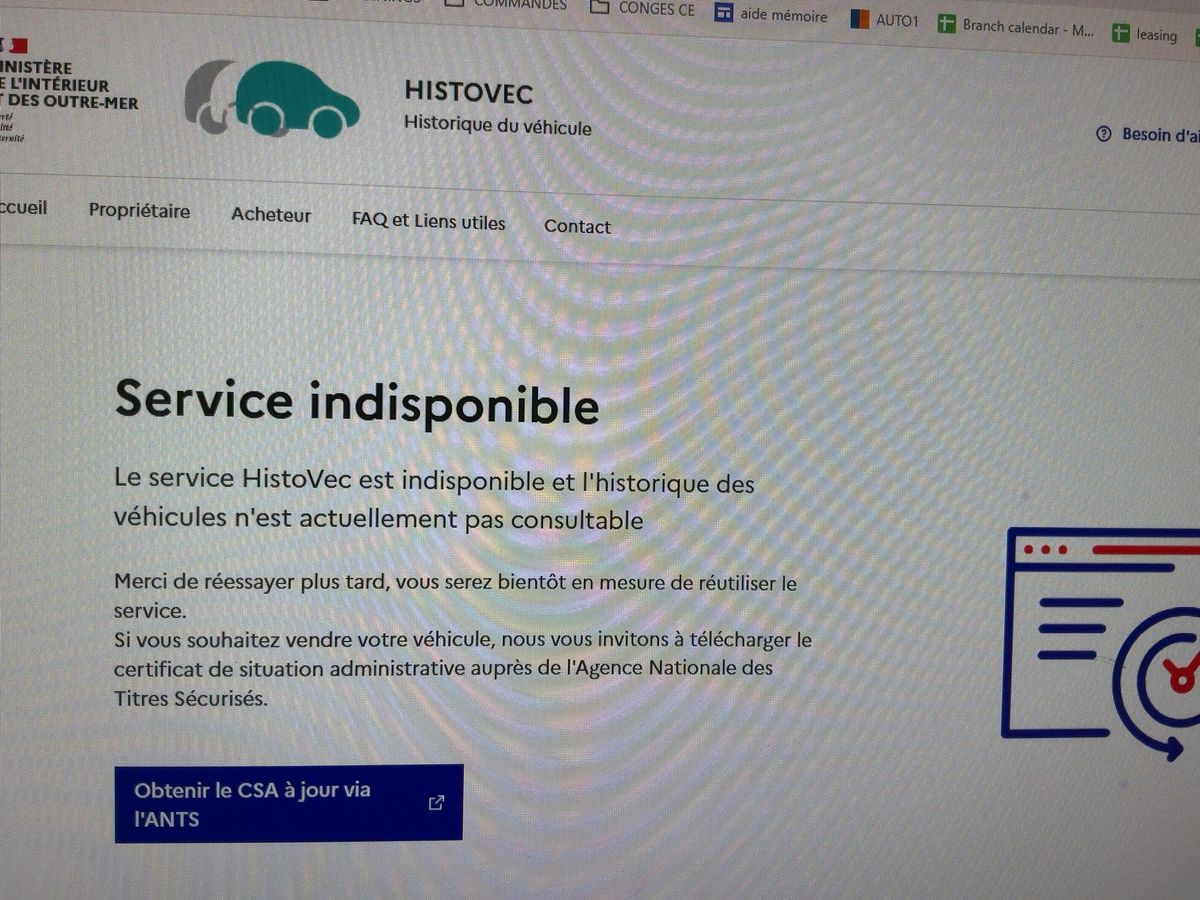Image resolution: width=1200 pixels, height=900 pixels.
Task: Click the HistoVec car logo
Action: click(x=271, y=98)
